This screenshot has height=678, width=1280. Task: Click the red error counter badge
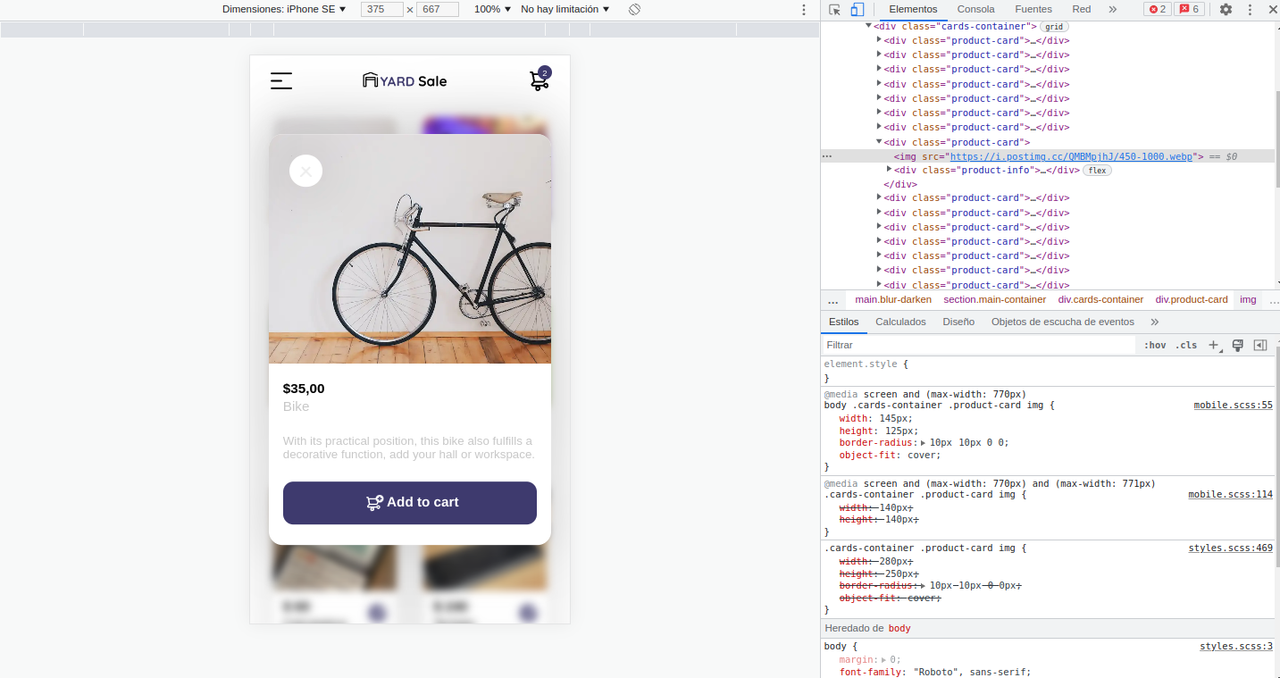pos(1158,9)
